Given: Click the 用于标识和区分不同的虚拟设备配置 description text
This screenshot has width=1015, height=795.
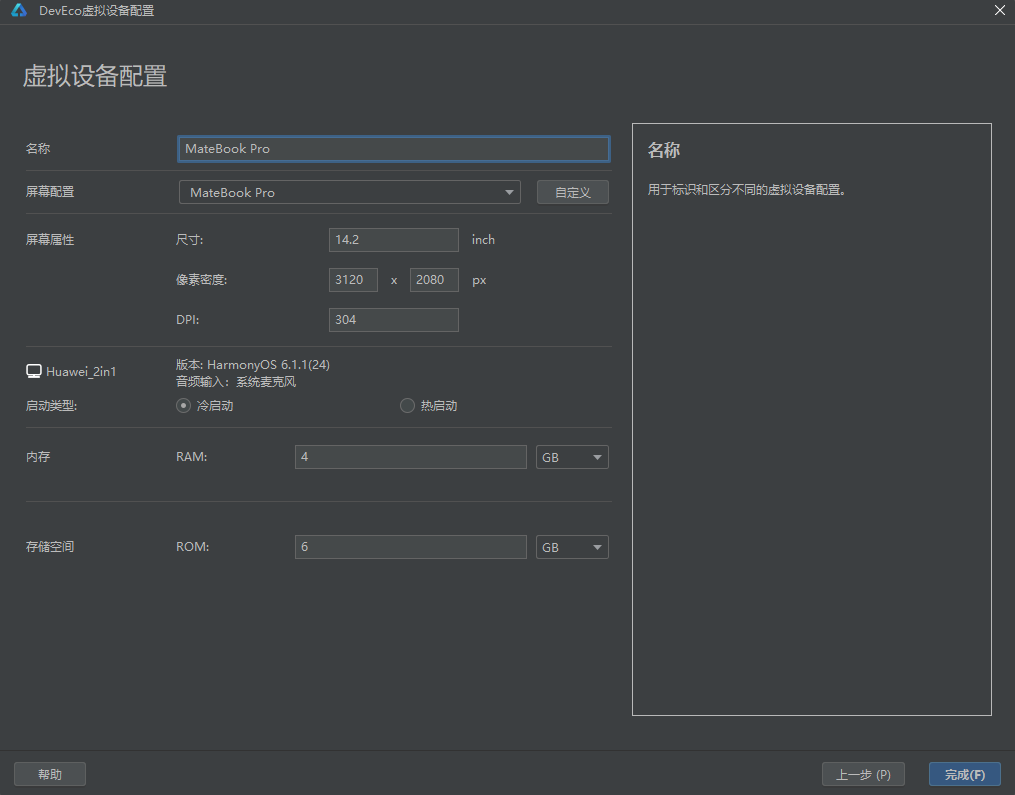Looking at the screenshot, I should pyautogui.click(x=746, y=190).
